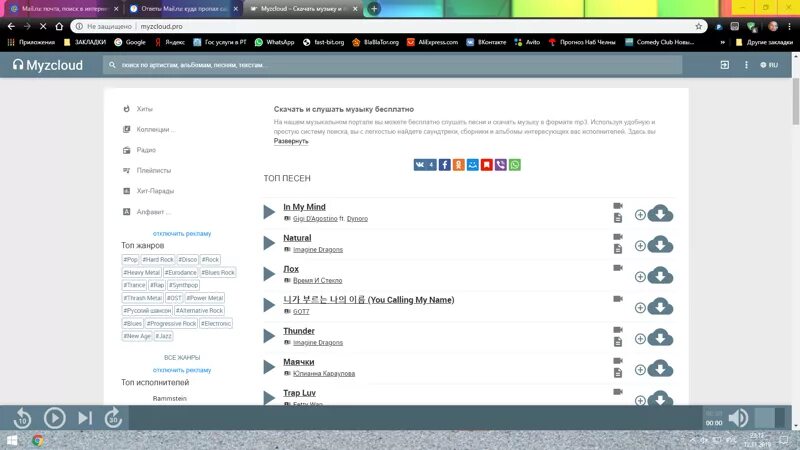Download the GOT7 track via cloud icon
800x450 pixels.
[660, 307]
